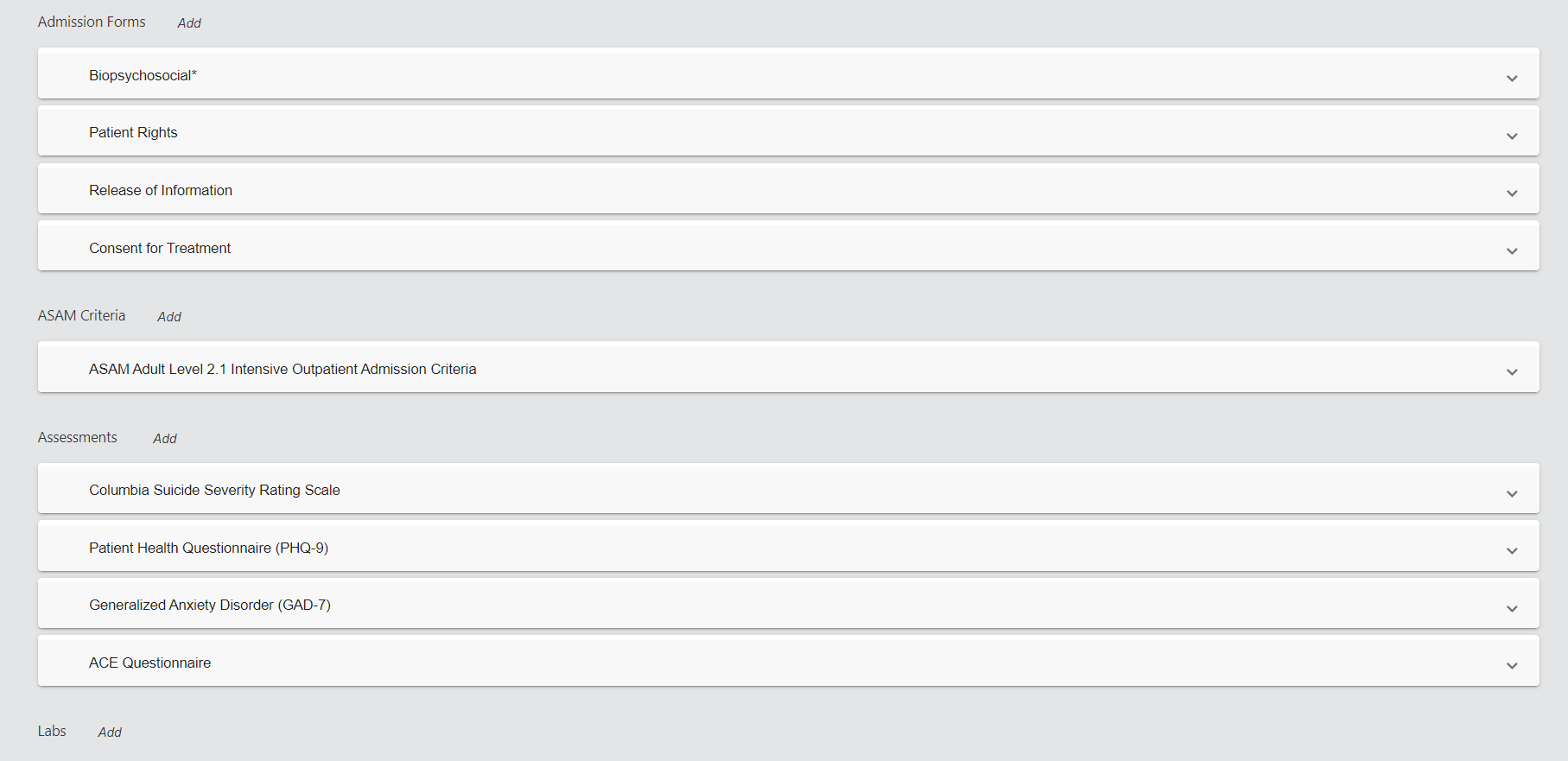
Task: Open the Columbia Suicide Severity Rating Scale title
Action: point(214,490)
